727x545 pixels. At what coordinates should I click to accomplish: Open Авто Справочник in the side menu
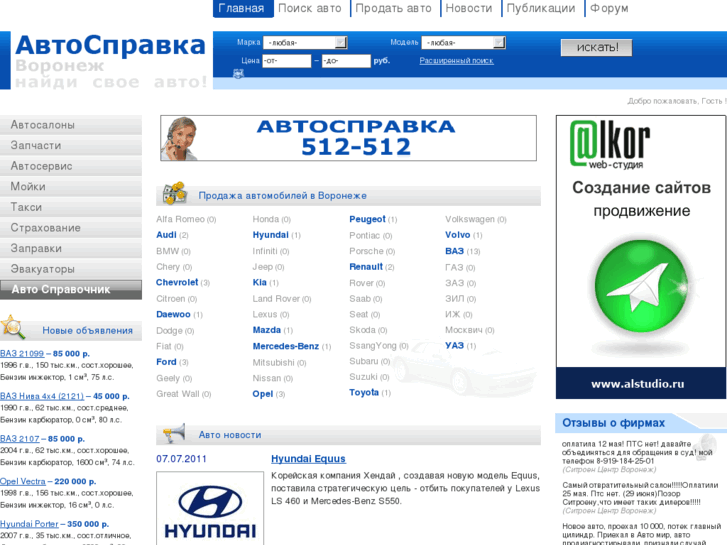71,289
